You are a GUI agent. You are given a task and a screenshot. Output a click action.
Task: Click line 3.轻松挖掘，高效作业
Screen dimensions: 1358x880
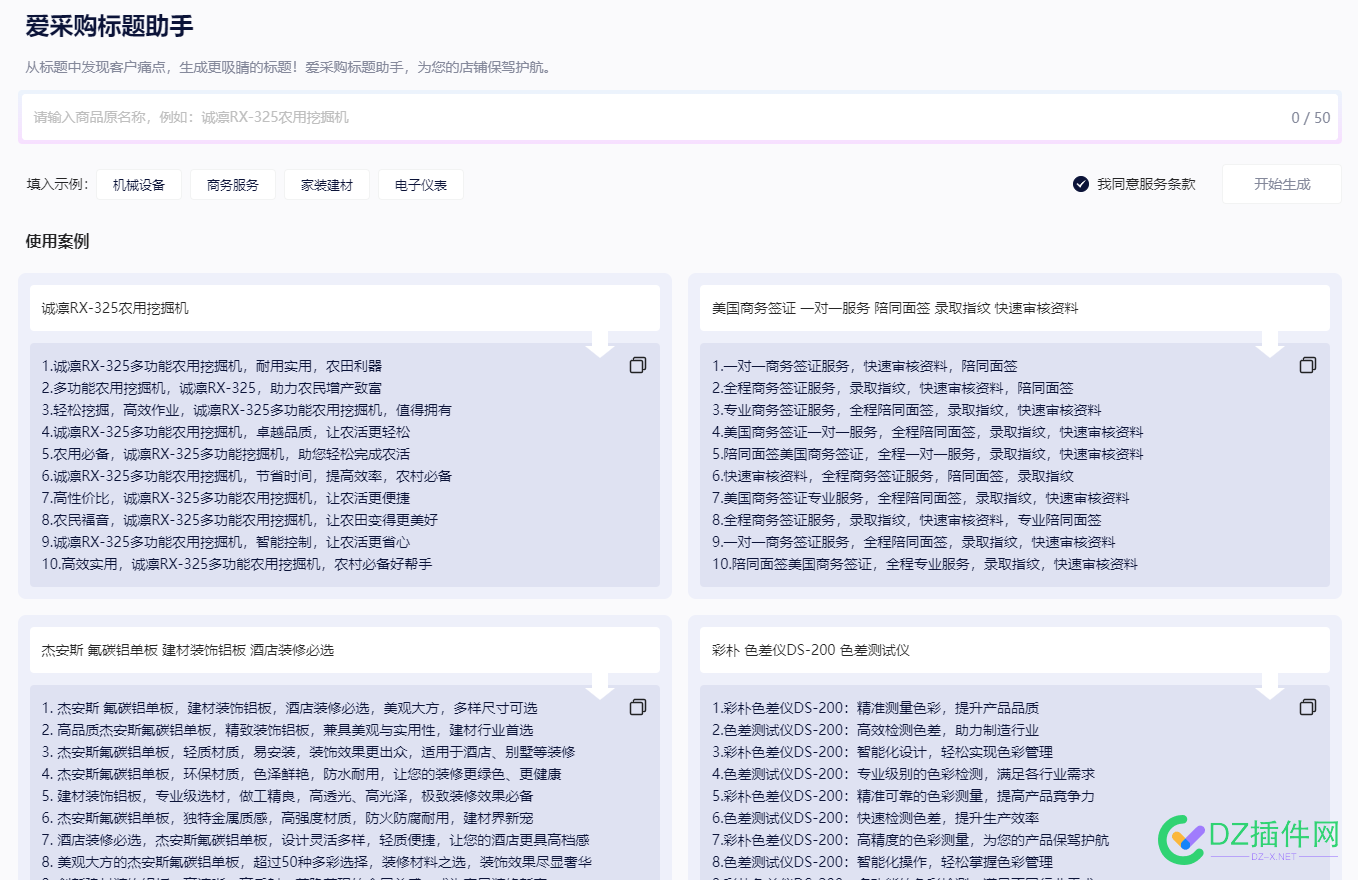(x=247, y=410)
